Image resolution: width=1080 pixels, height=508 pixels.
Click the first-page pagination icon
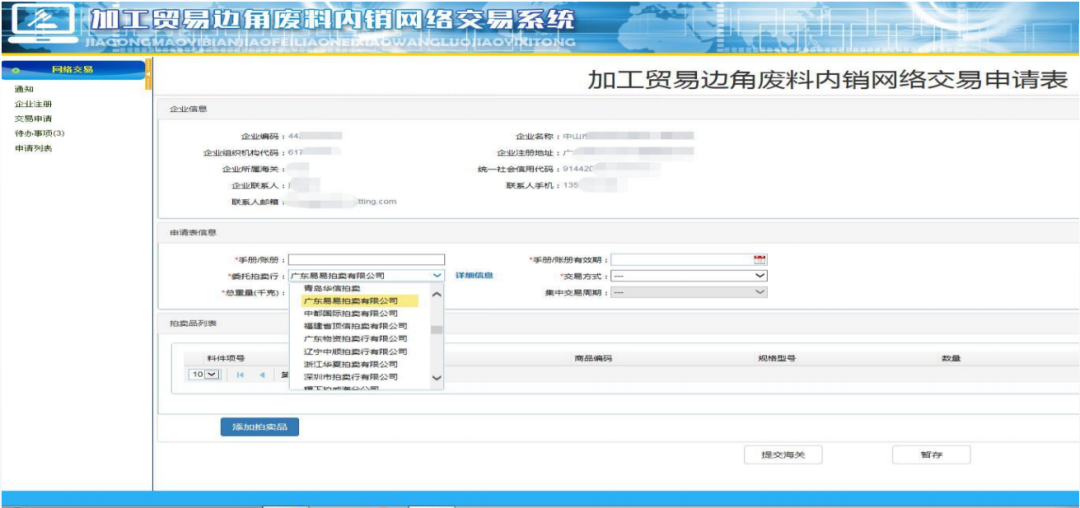pos(240,375)
